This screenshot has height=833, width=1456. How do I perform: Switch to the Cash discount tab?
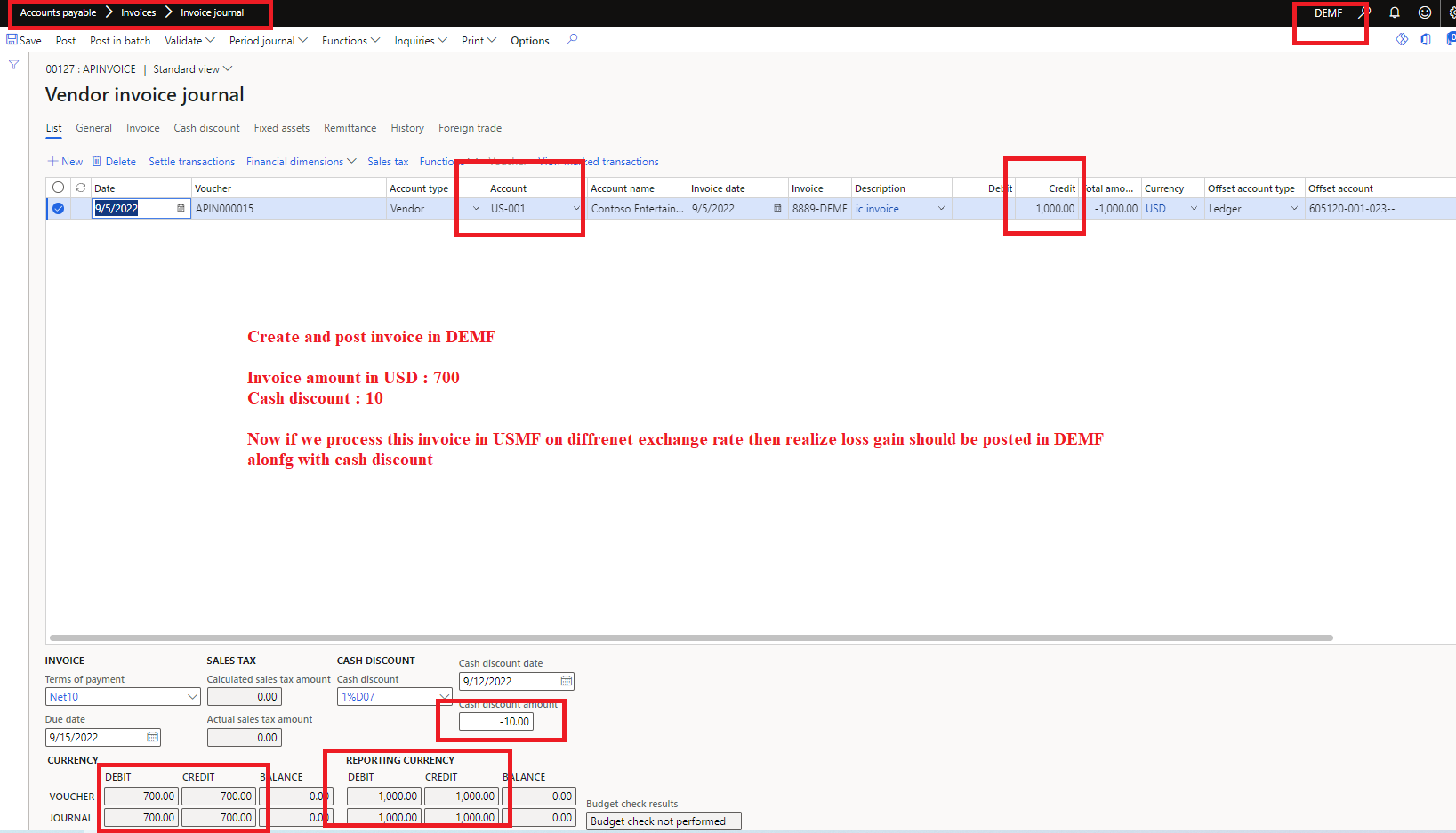(206, 128)
